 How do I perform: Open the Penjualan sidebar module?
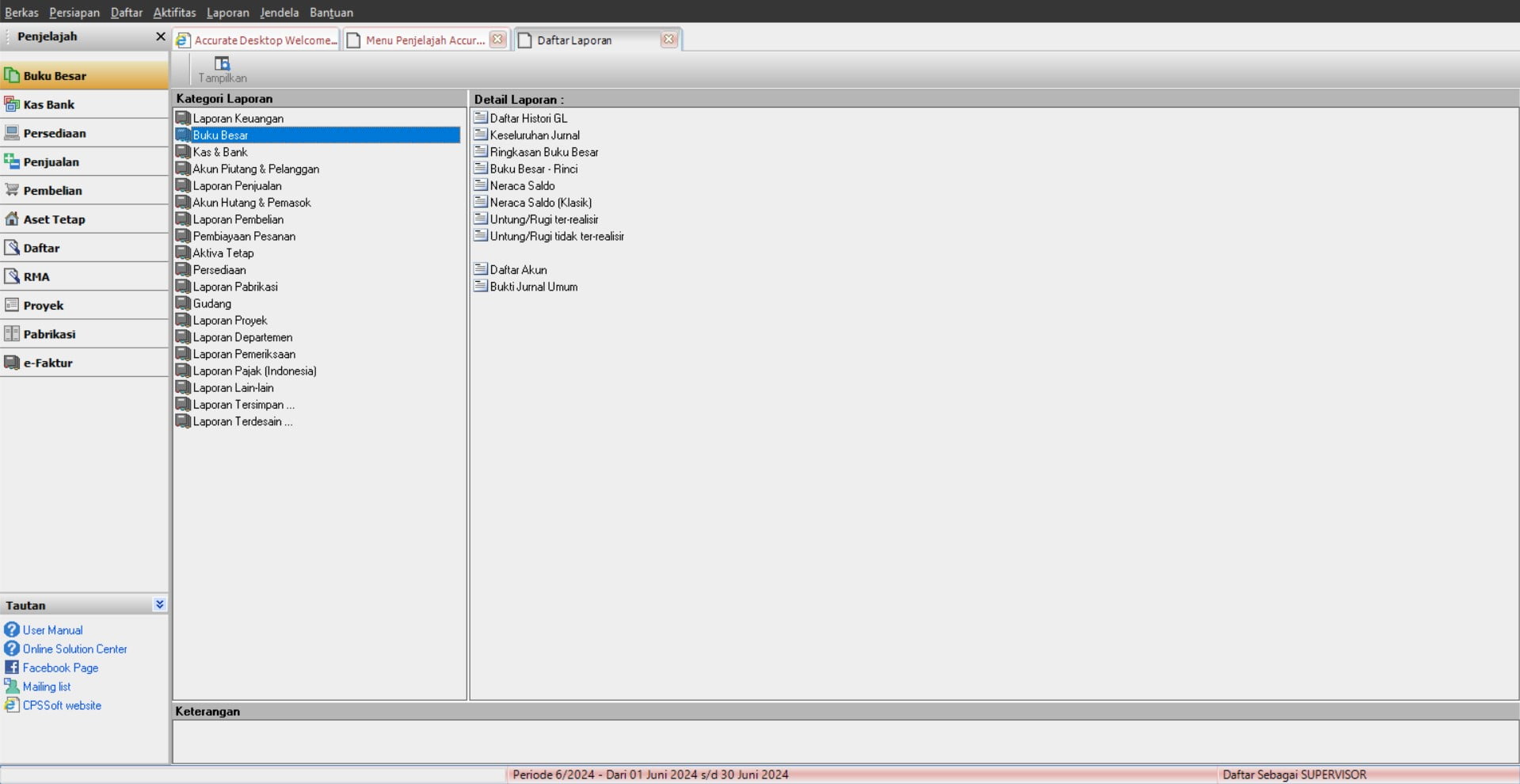point(51,162)
